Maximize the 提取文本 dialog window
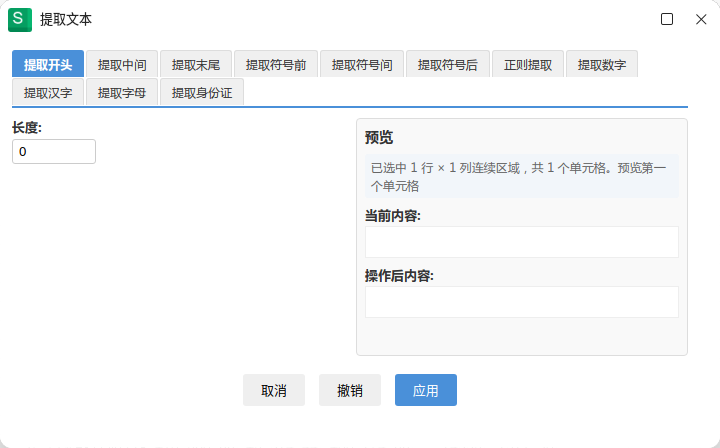This screenshot has width=720, height=448. pyautogui.click(x=667, y=19)
